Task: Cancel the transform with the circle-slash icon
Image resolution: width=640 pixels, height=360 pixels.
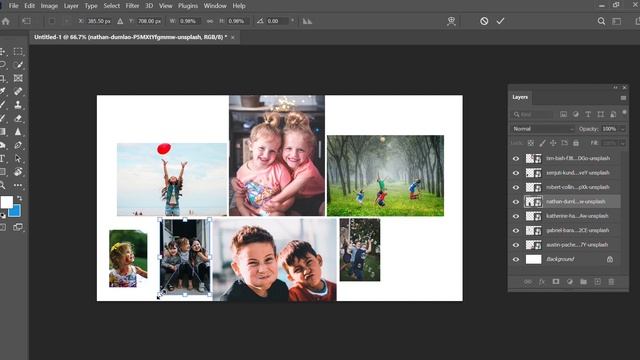Action: (484, 21)
